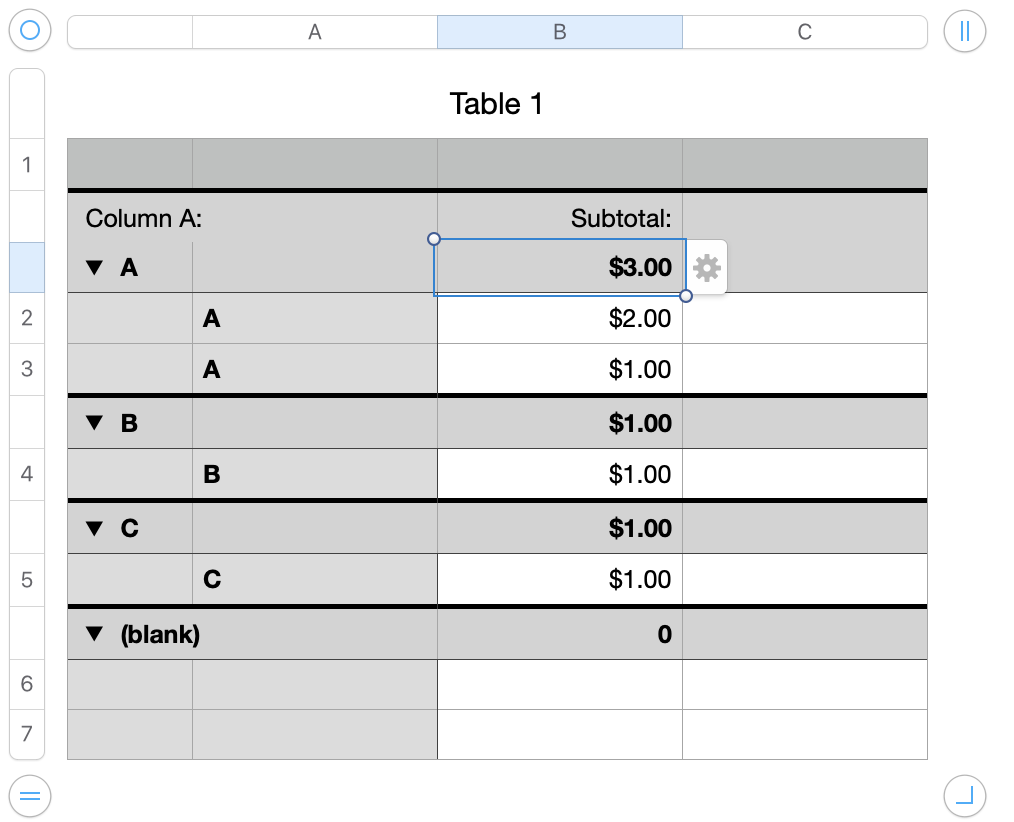Select column C header tab
This screenshot has width=1014, height=822.
click(x=804, y=32)
